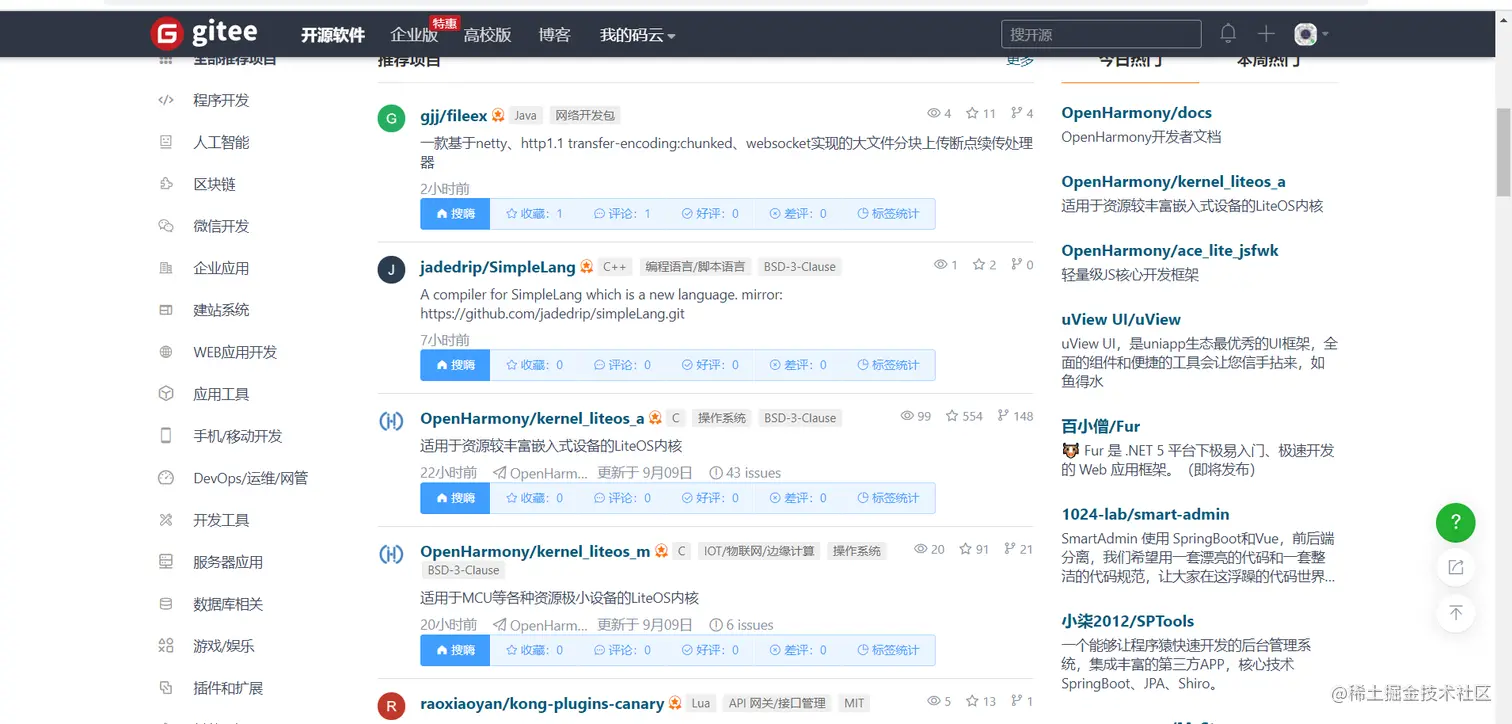Open 43 issues link for kernel_liteos_a

745,473
